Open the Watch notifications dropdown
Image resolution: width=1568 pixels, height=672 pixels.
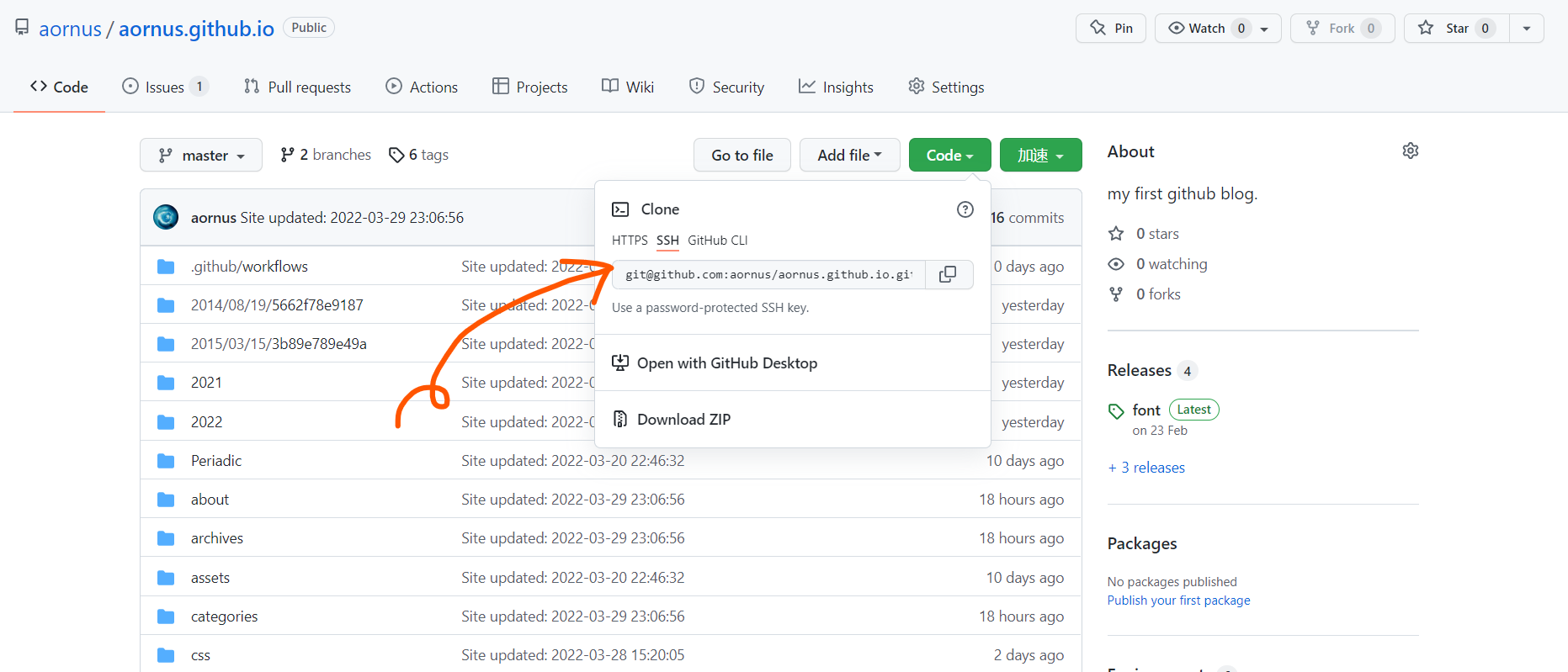(1217, 29)
